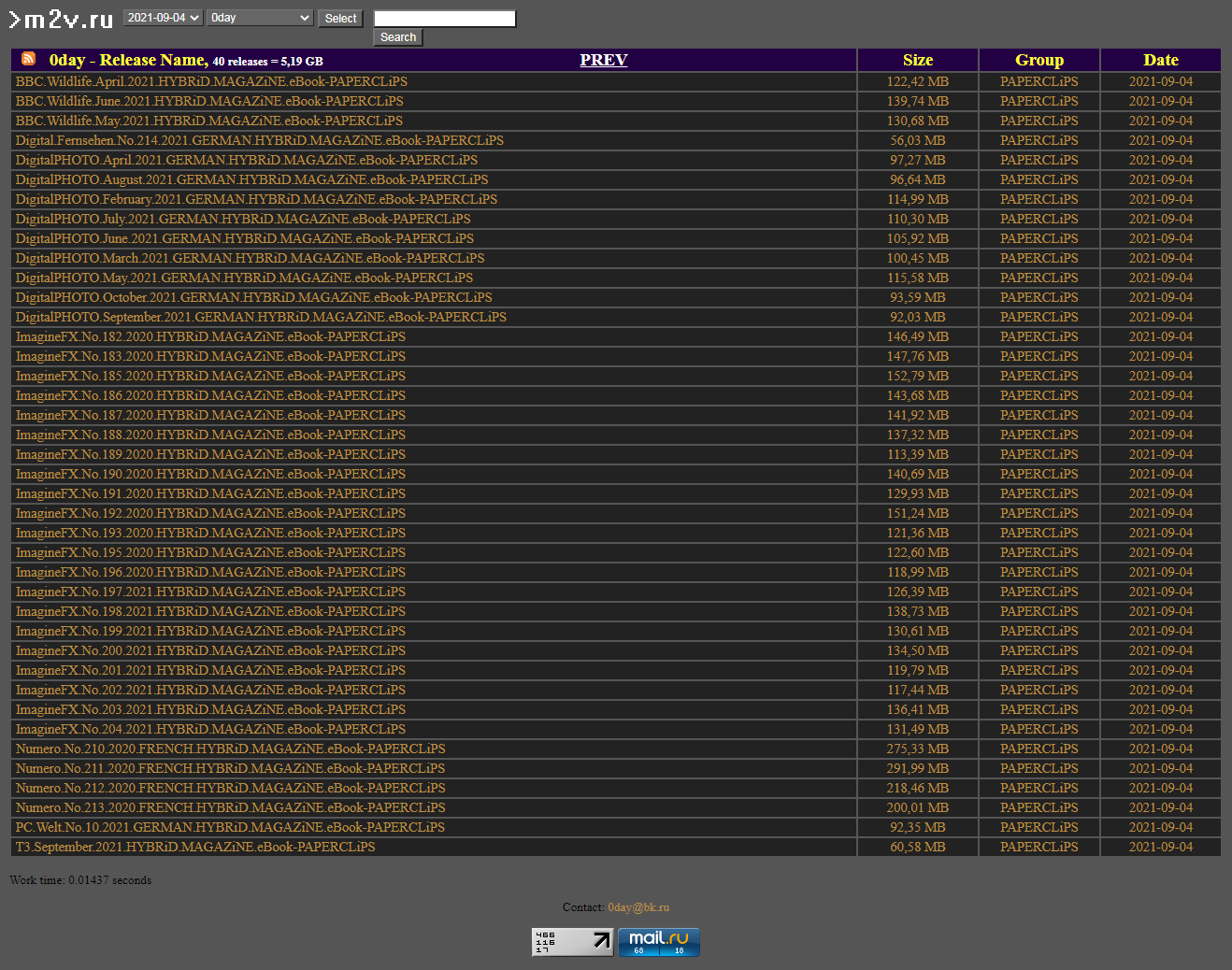Screen dimensions: 1232x970
Task: Open ImagineFX.No.190.2020 release
Action: 210,474
